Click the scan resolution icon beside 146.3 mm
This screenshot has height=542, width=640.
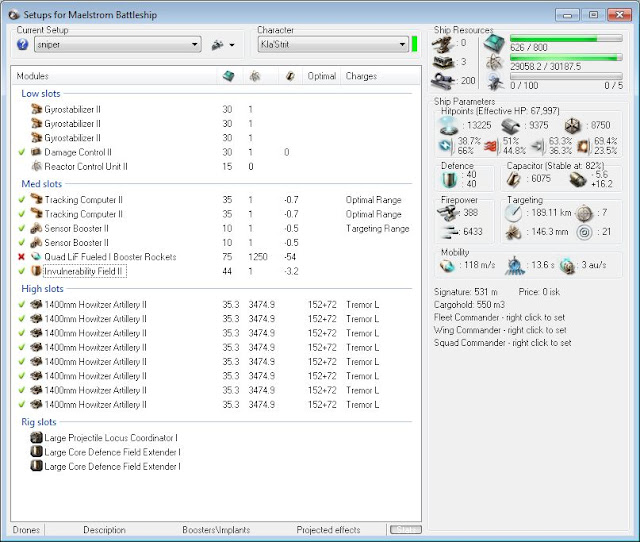[513, 232]
